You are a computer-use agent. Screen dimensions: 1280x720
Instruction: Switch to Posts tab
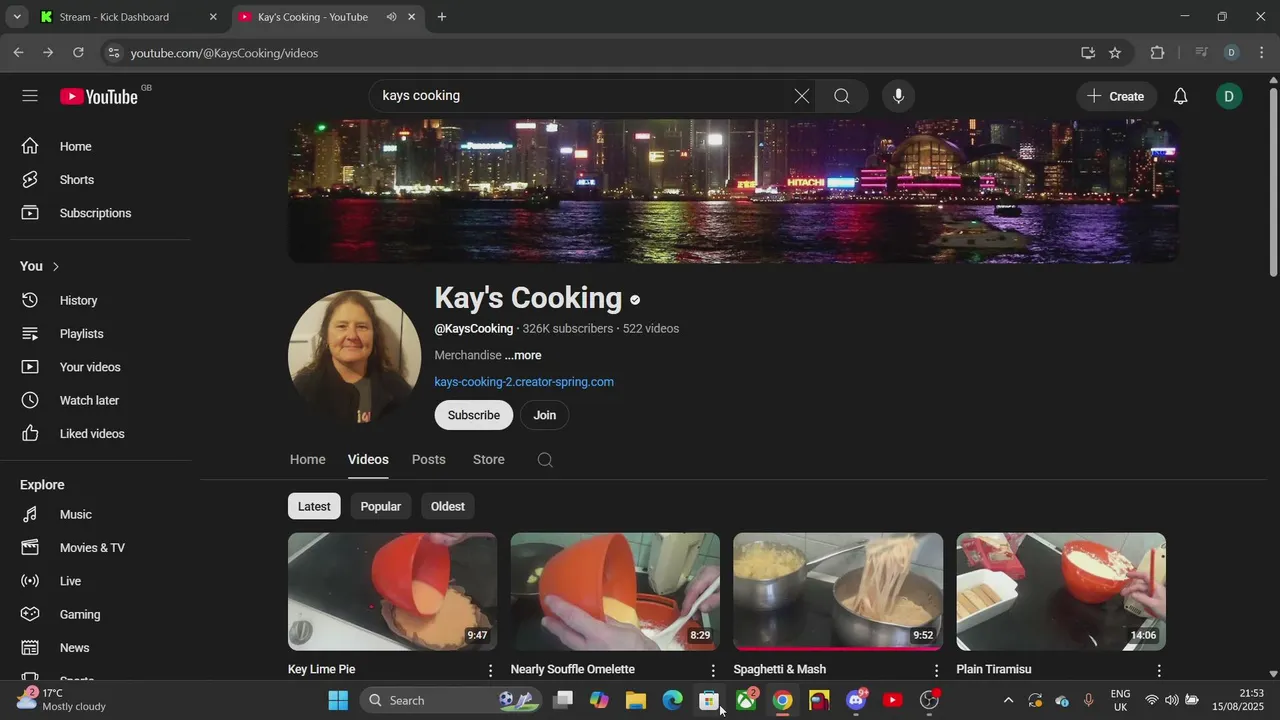pos(429,460)
